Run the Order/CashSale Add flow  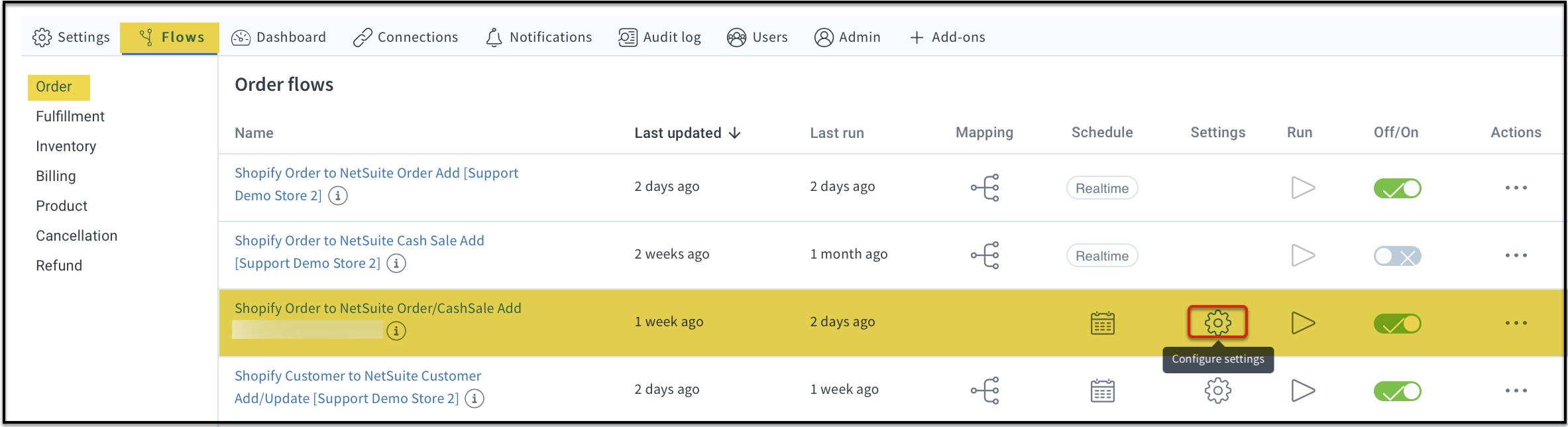coord(1303,323)
